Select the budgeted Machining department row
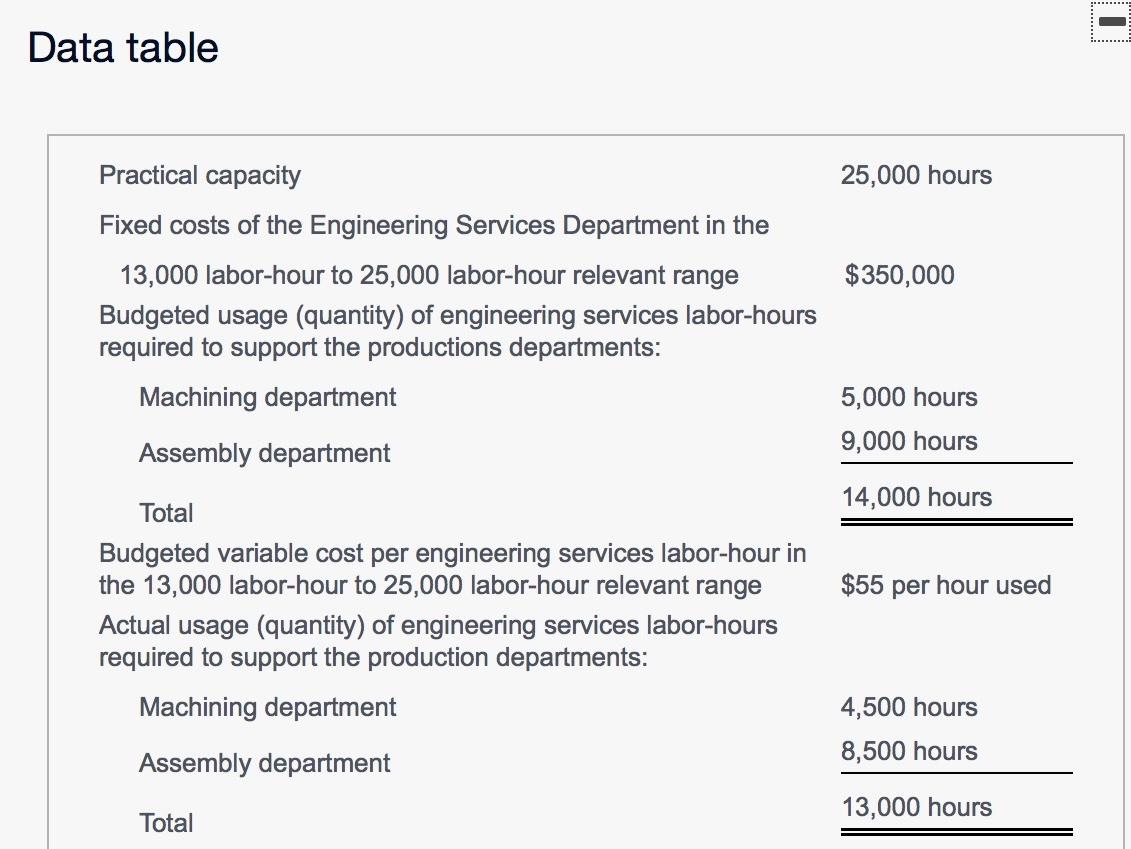This screenshot has height=849, width=1131. [x=267, y=397]
